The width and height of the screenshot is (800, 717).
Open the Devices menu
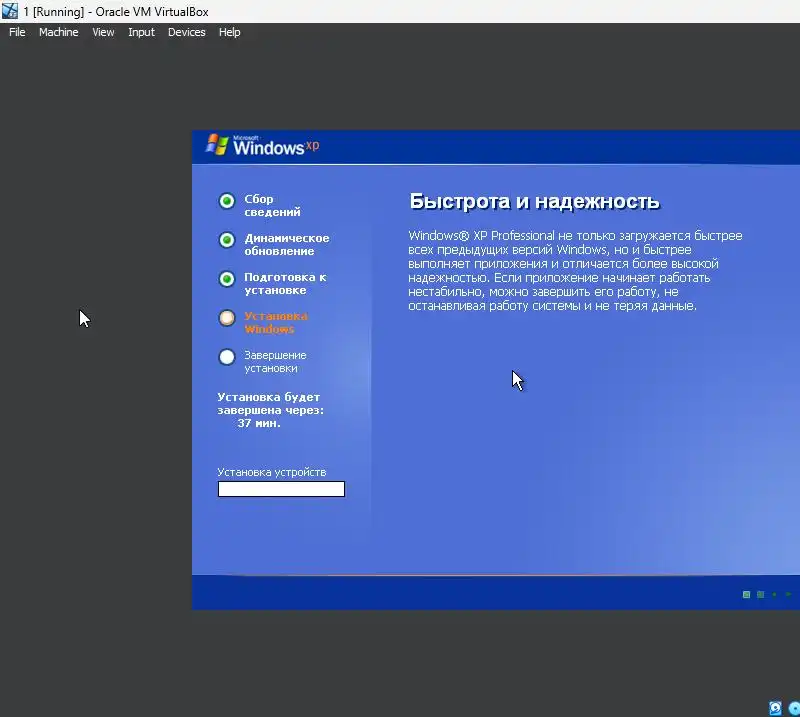coord(187,32)
